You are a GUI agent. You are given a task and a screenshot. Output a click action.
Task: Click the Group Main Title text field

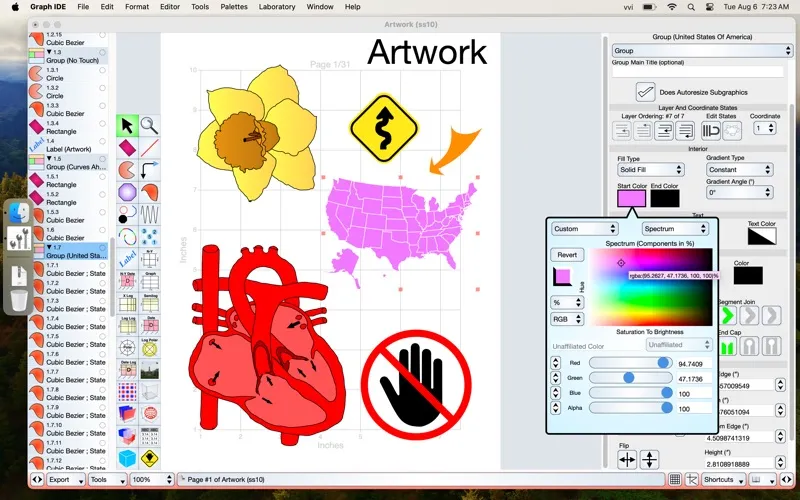[x=697, y=72]
